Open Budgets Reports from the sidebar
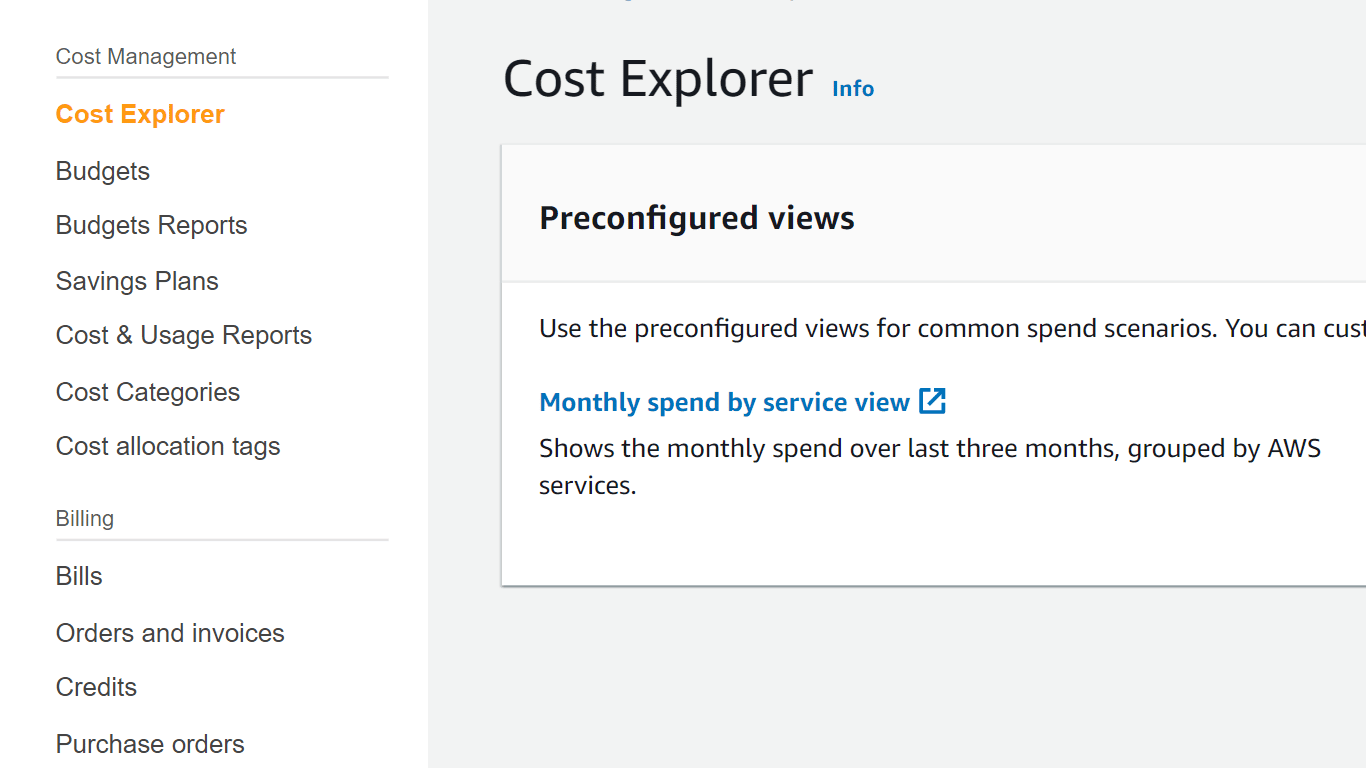 [x=151, y=225]
